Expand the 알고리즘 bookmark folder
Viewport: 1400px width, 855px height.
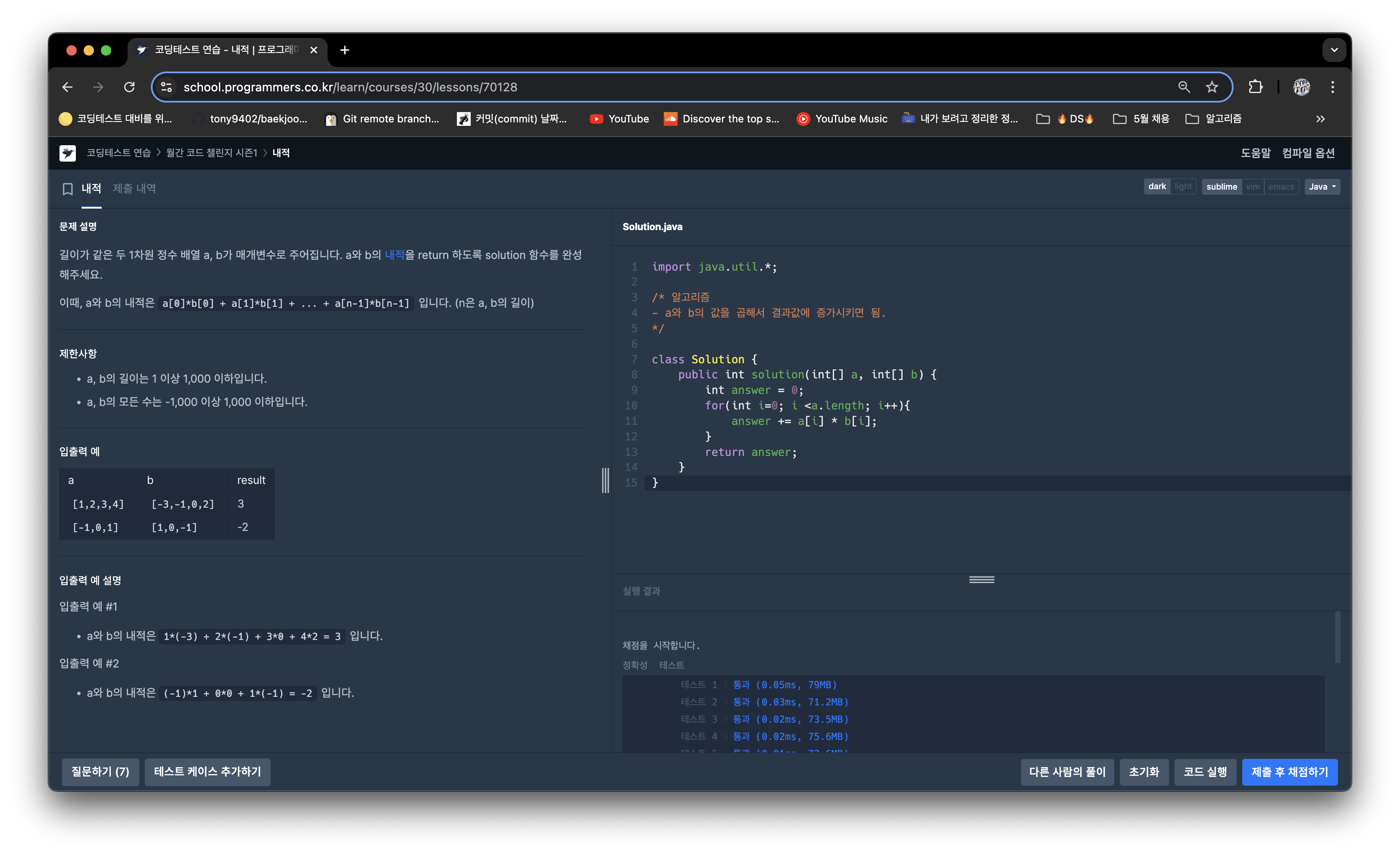pos(1214,119)
